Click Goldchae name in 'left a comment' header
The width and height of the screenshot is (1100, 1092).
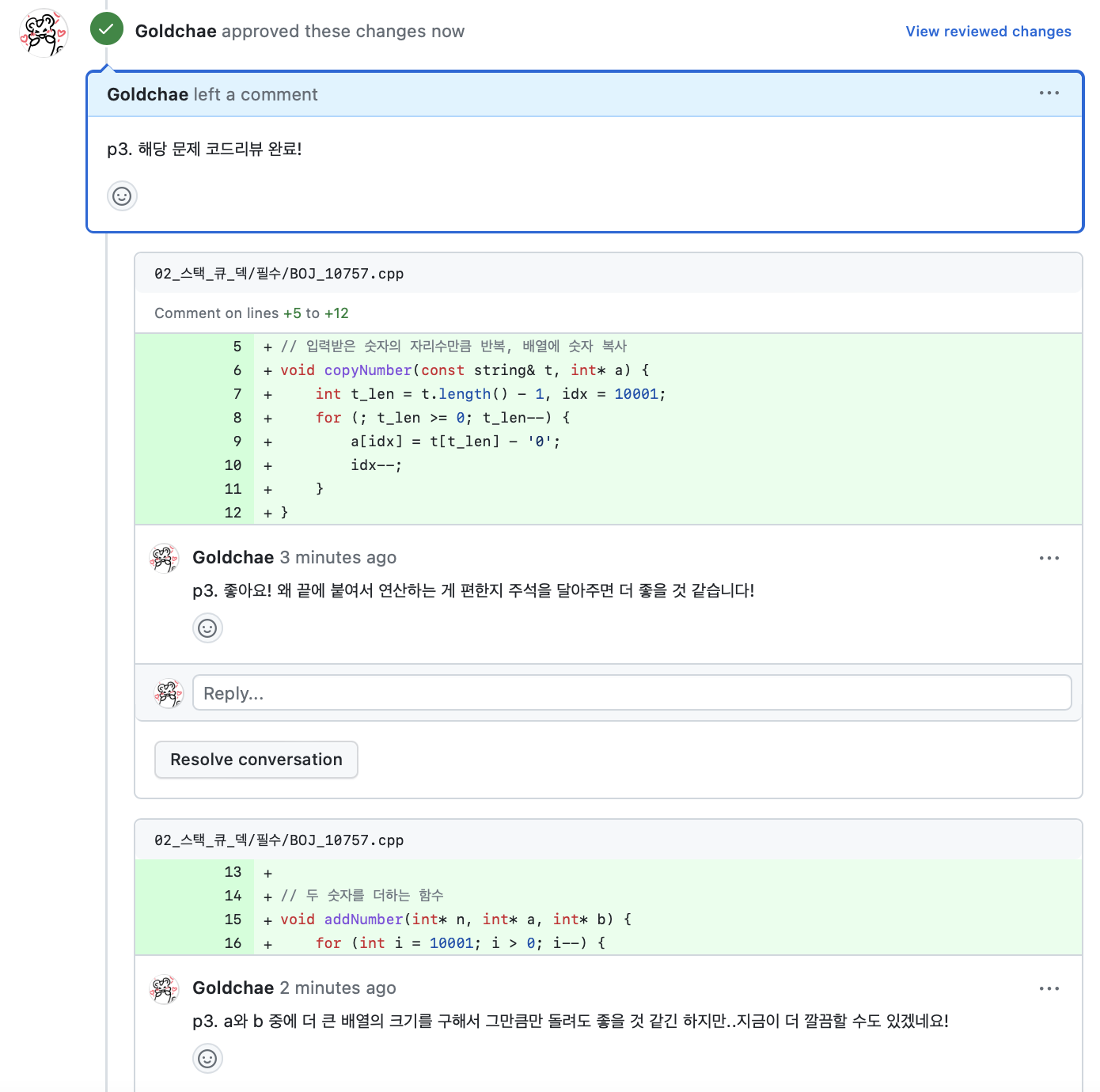click(x=147, y=95)
